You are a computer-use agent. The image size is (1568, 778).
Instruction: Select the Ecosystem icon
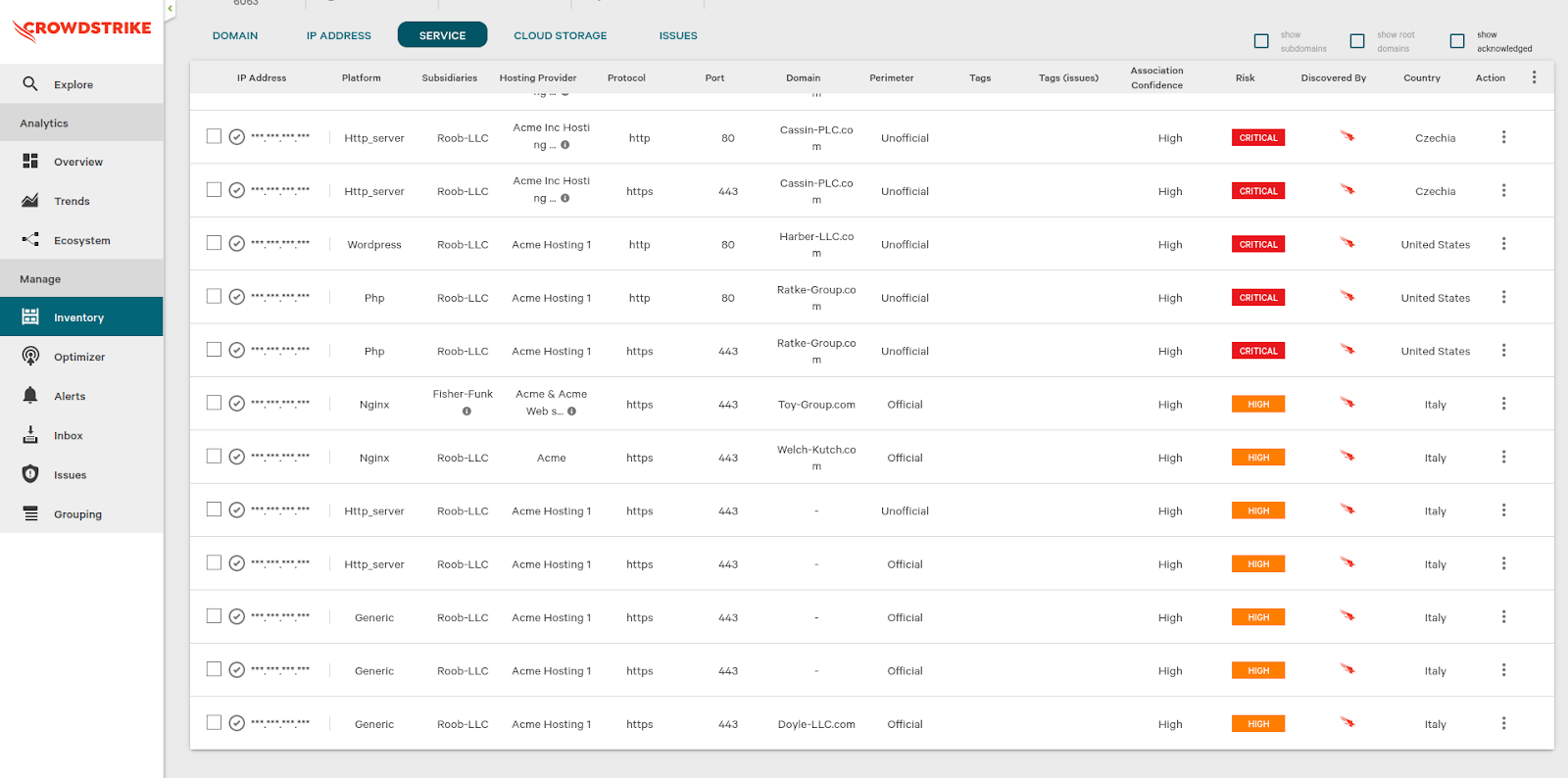click(x=30, y=240)
